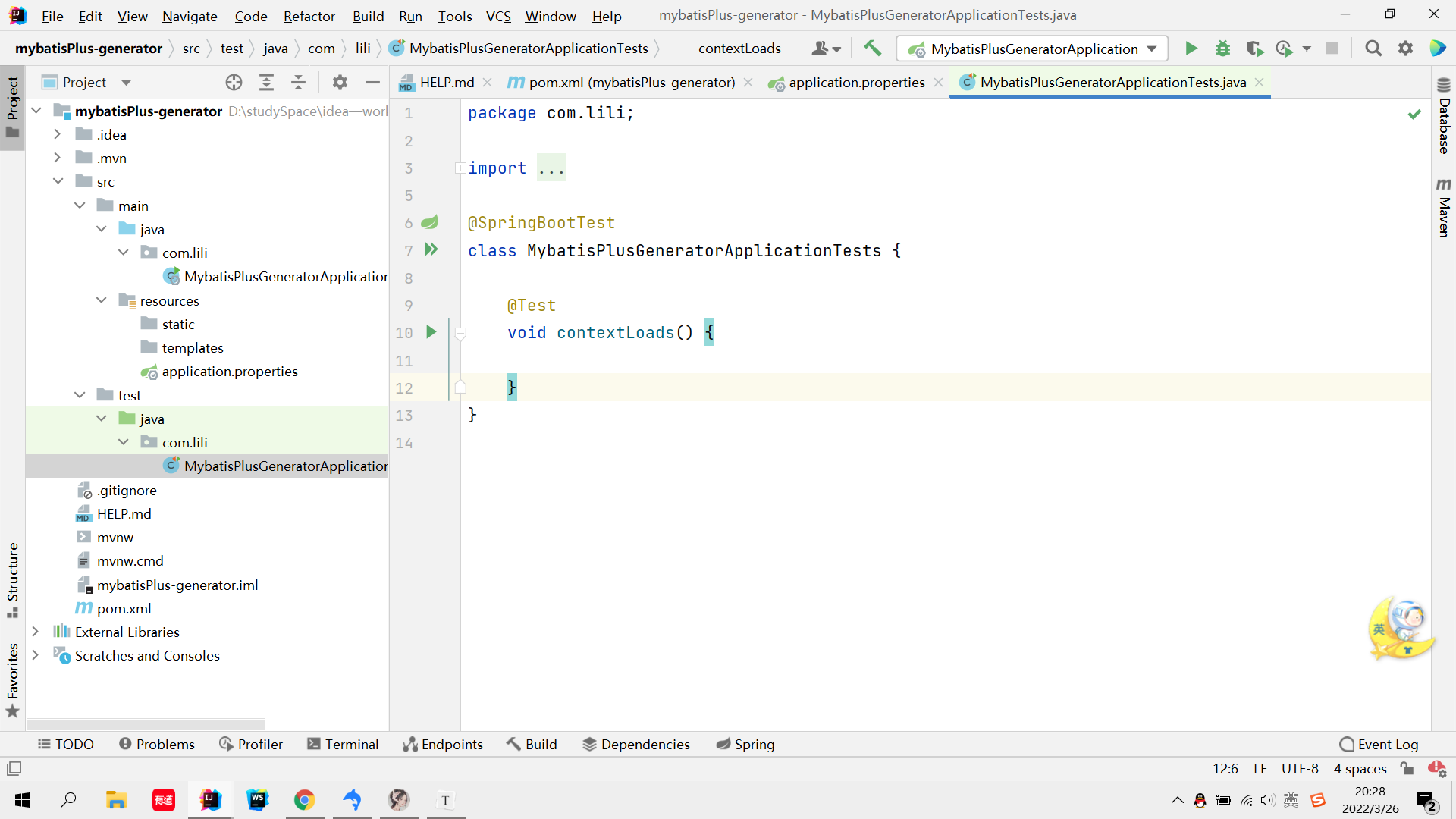
Task: Click UTF-8 encoding in status bar
Action: pyautogui.click(x=1300, y=768)
